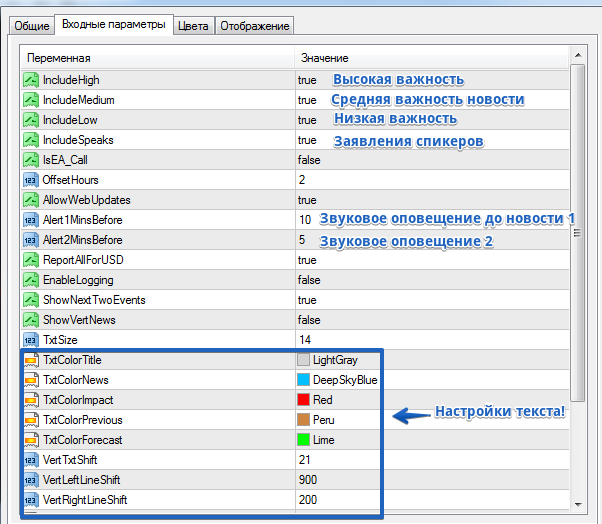Toggle ShowVertNews false value
Image resolution: width=602 pixels, height=524 pixels.
[x=309, y=320]
